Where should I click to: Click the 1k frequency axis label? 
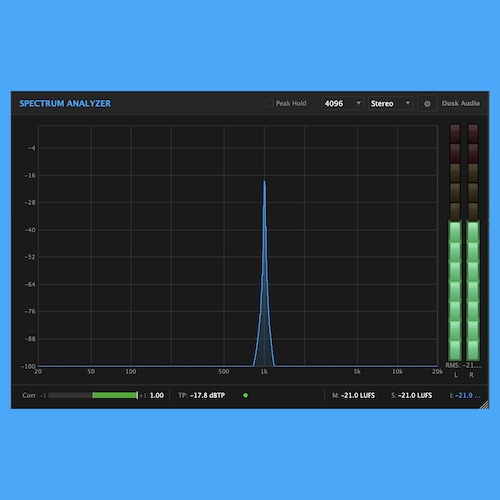pos(264,371)
